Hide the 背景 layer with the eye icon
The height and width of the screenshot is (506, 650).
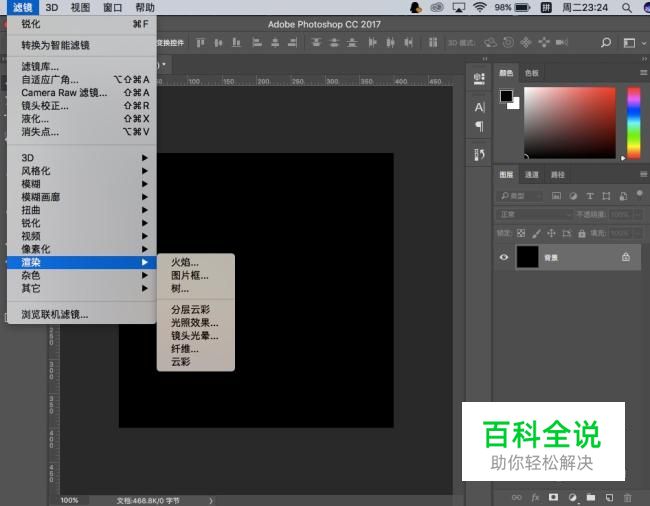(x=504, y=257)
